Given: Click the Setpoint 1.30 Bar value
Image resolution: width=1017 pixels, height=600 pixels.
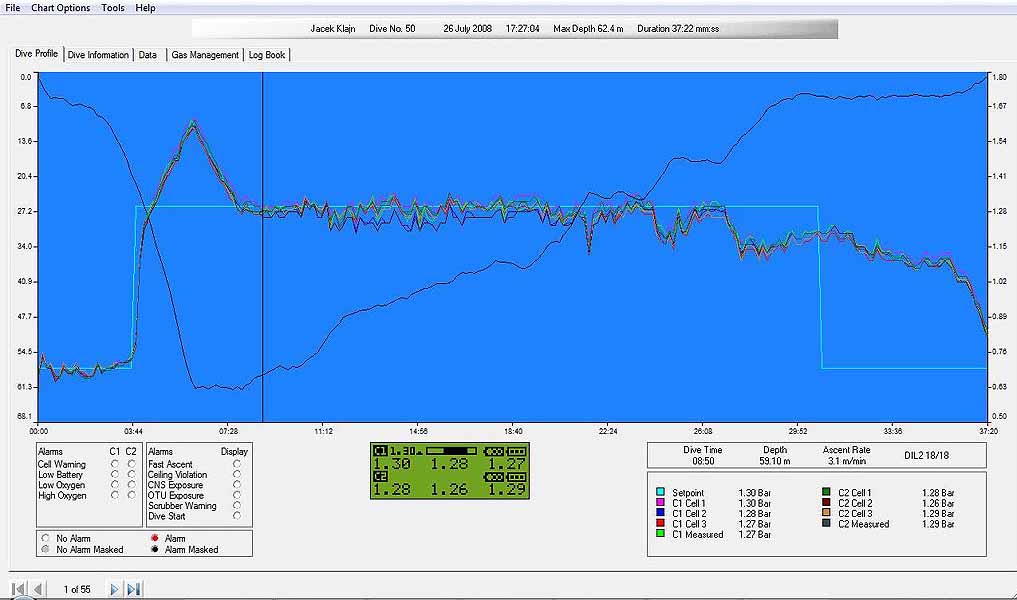Looking at the screenshot, I should 754,492.
